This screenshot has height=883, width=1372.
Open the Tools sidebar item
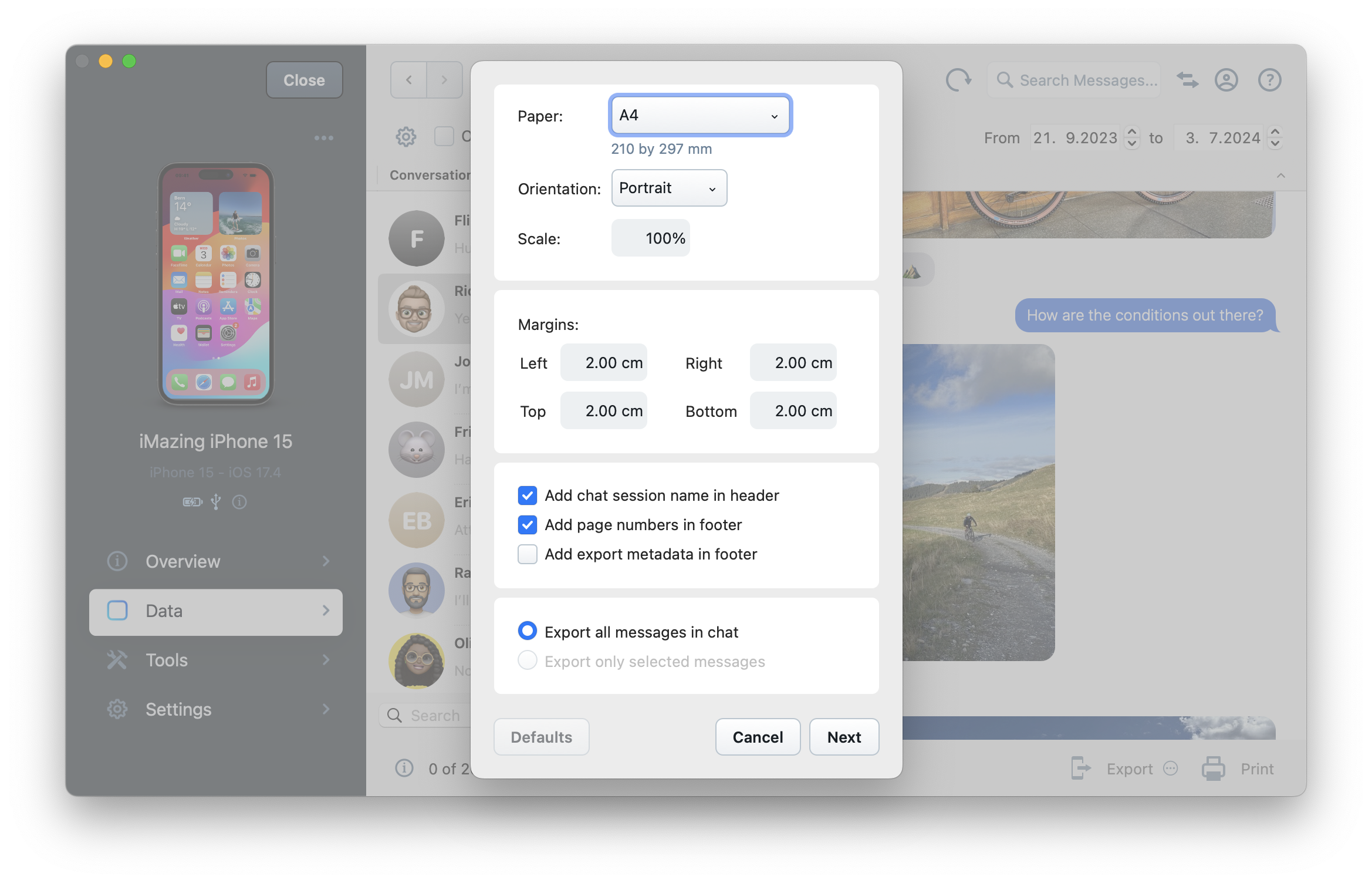point(216,660)
